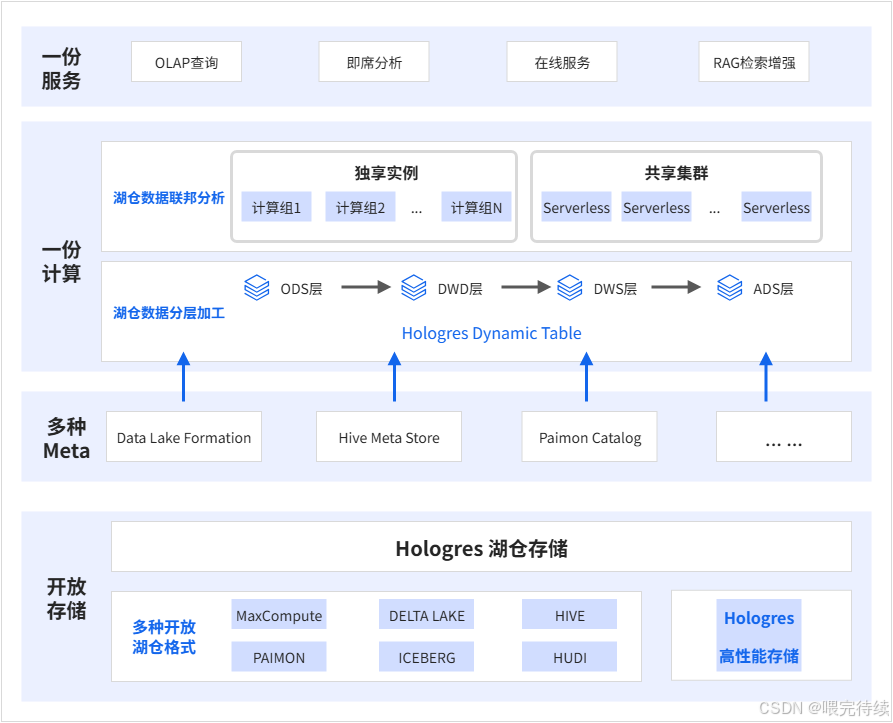Viewport: 893px width, 723px height.
Task: Click the DWD层 label
Action: 460,289
